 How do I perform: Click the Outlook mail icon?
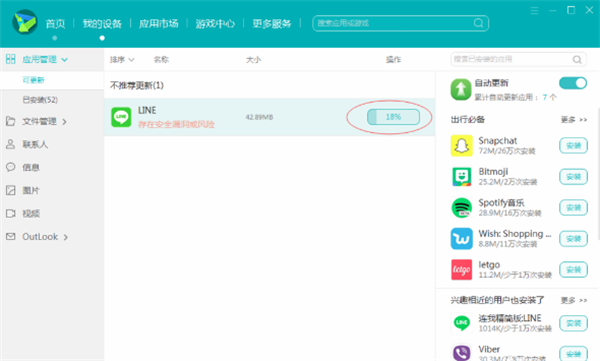11,237
